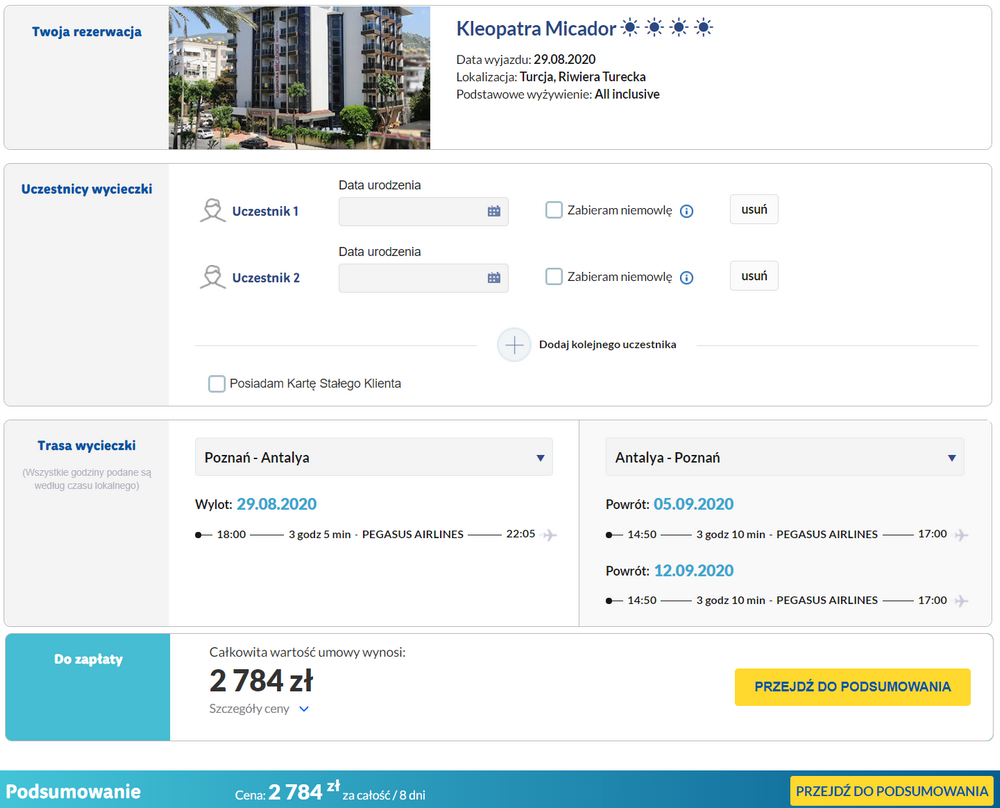The height and width of the screenshot is (808, 1000).
Task: Click Przejdź do podsumowania in bottom summary bar
Action: click(x=892, y=791)
